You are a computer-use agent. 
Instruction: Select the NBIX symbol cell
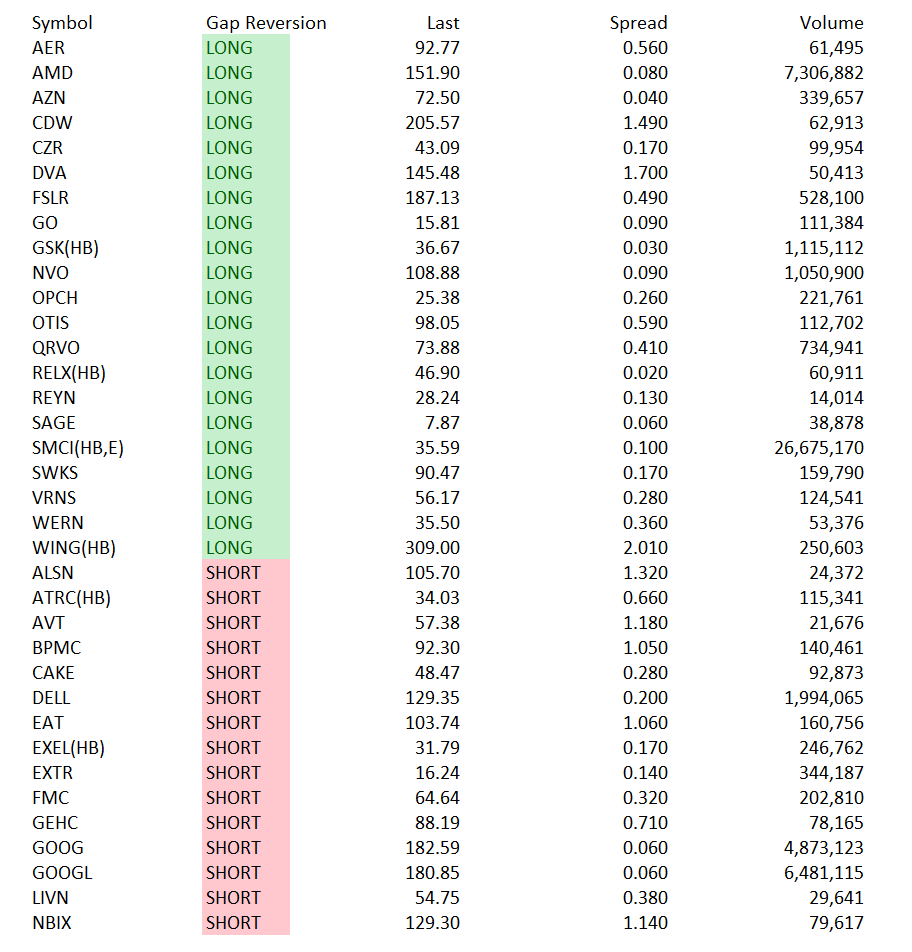[x=52, y=923]
